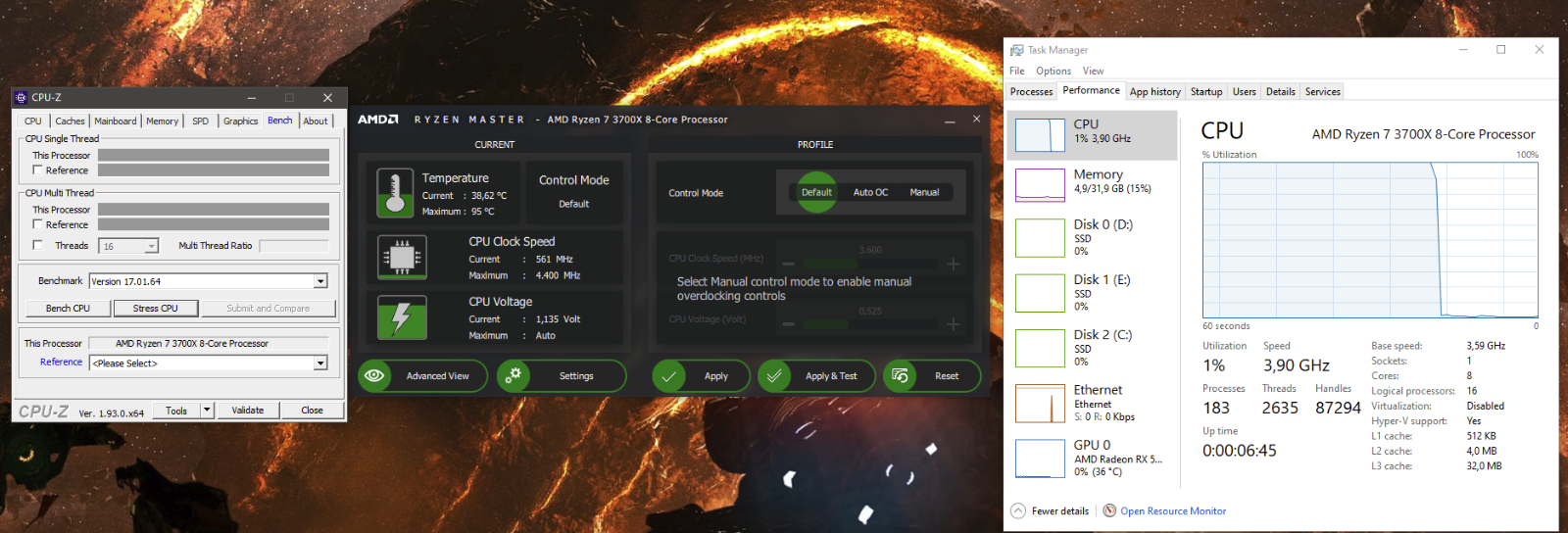Click the Resource Monitor gauge icon
The image size is (1568, 533).
click(1109, 510)
